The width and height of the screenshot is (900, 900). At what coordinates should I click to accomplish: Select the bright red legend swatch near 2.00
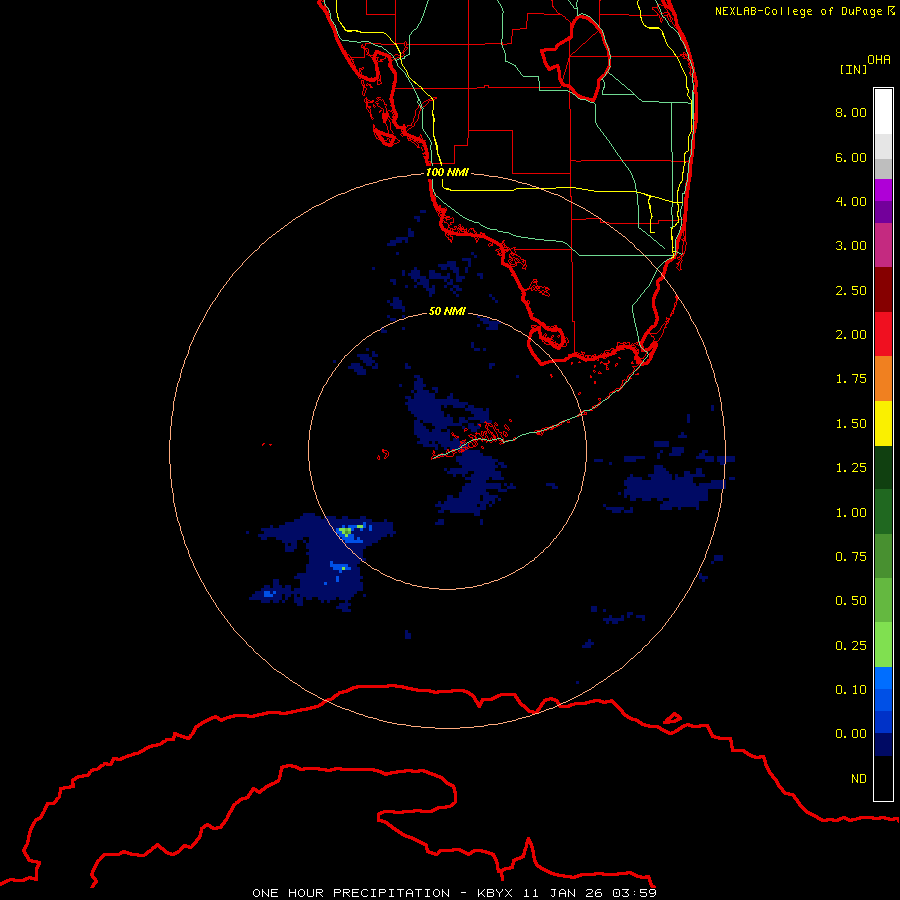883,334
